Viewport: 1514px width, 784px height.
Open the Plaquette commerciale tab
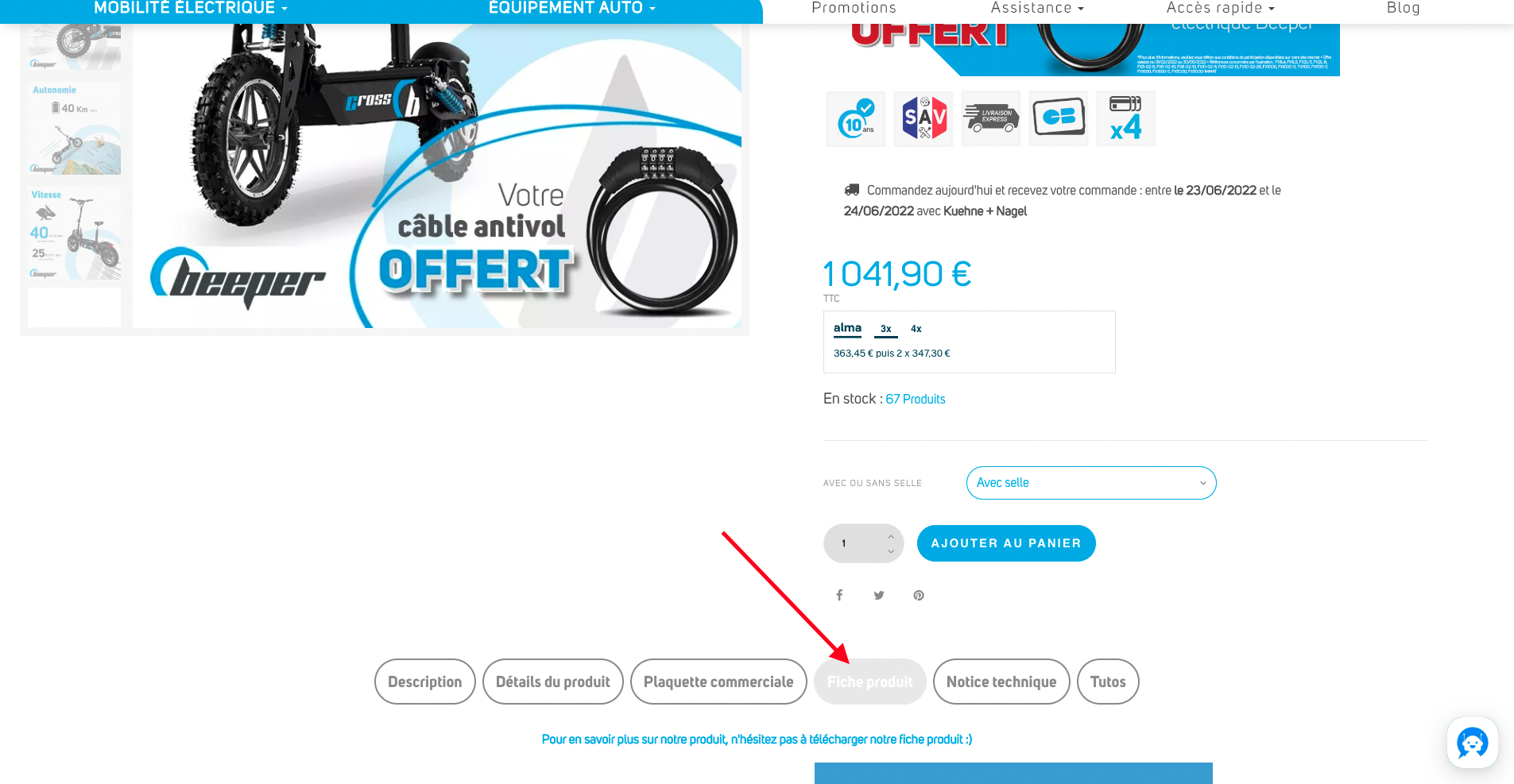tap(718, 682)
